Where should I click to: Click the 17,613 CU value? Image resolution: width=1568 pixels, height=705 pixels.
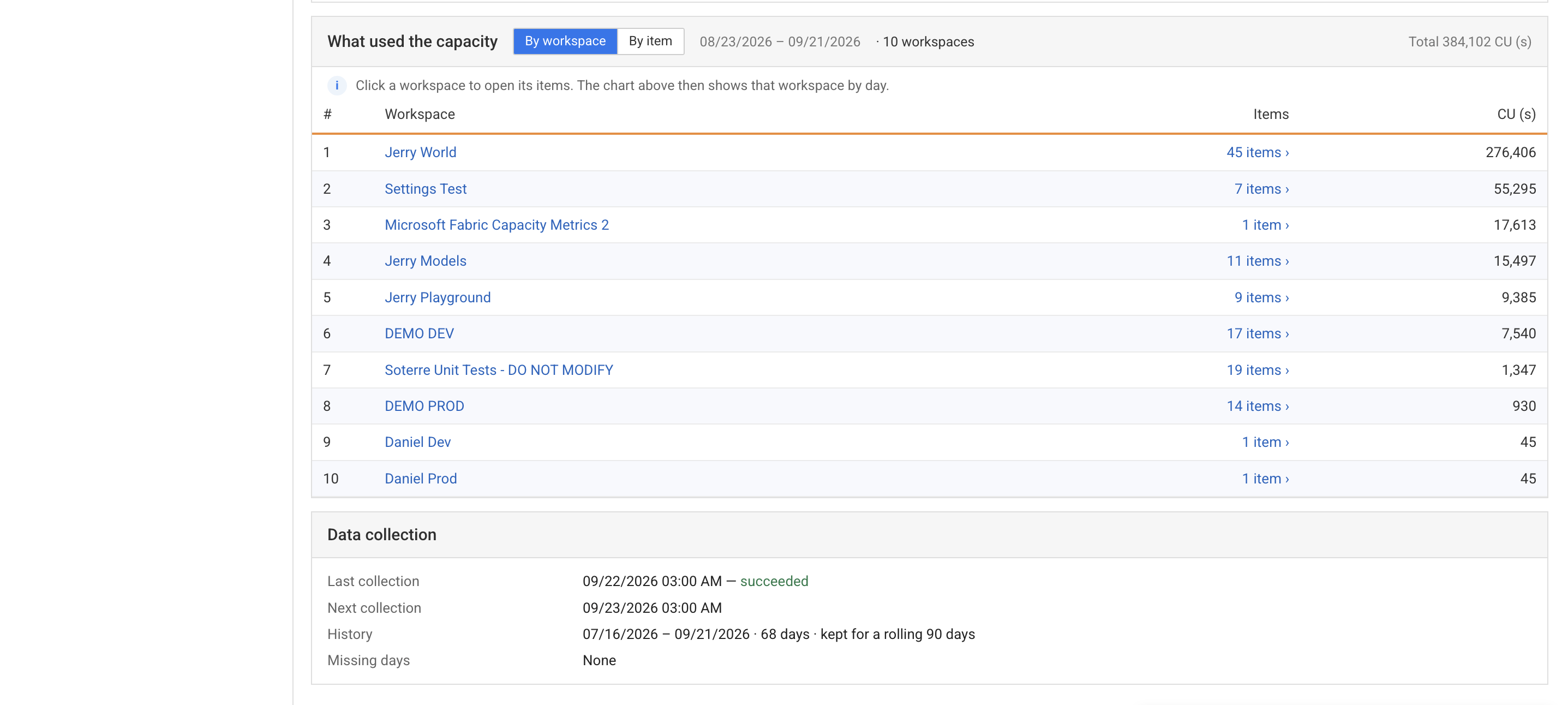click(x=1515, y=225)
